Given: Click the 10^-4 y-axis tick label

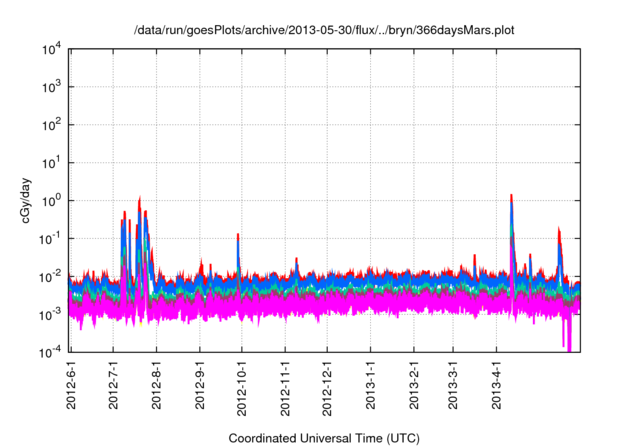Looking at the screenshot, I should point(50,351).
